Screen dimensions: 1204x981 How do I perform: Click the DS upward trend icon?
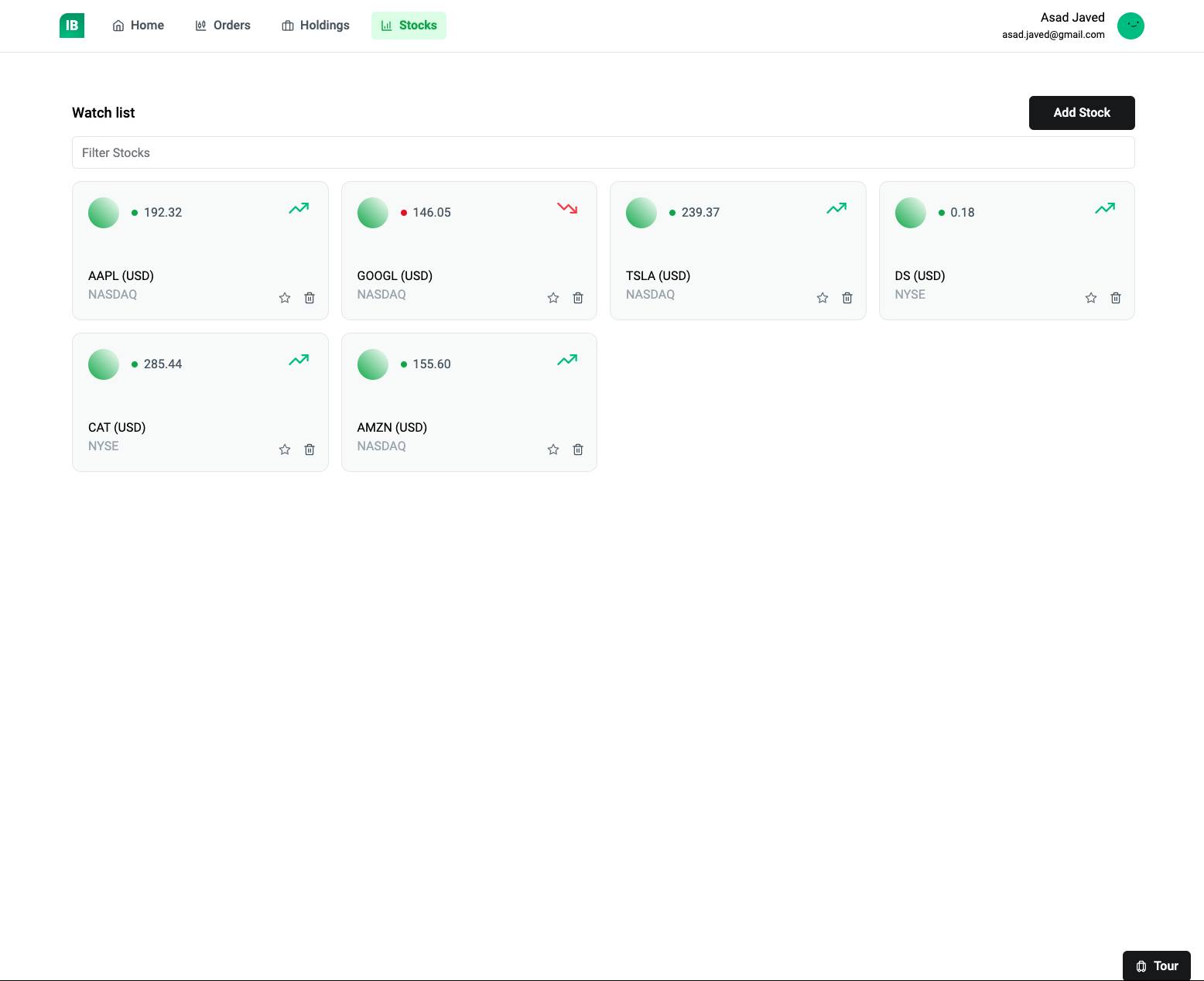click(1105, 208)
